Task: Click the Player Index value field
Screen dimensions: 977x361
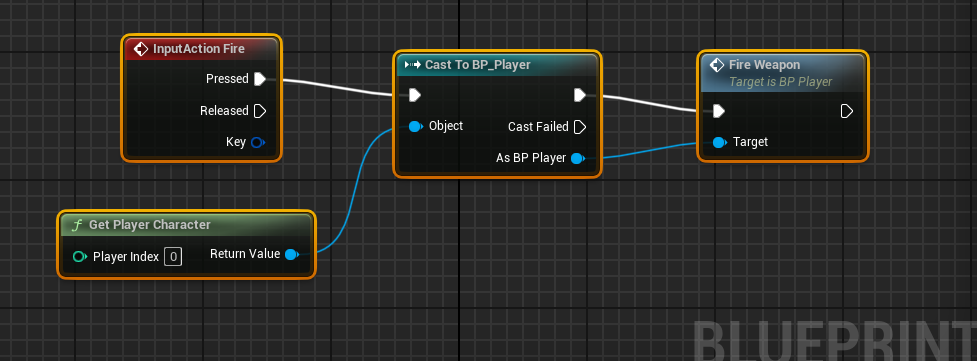Action: [173, 256]
